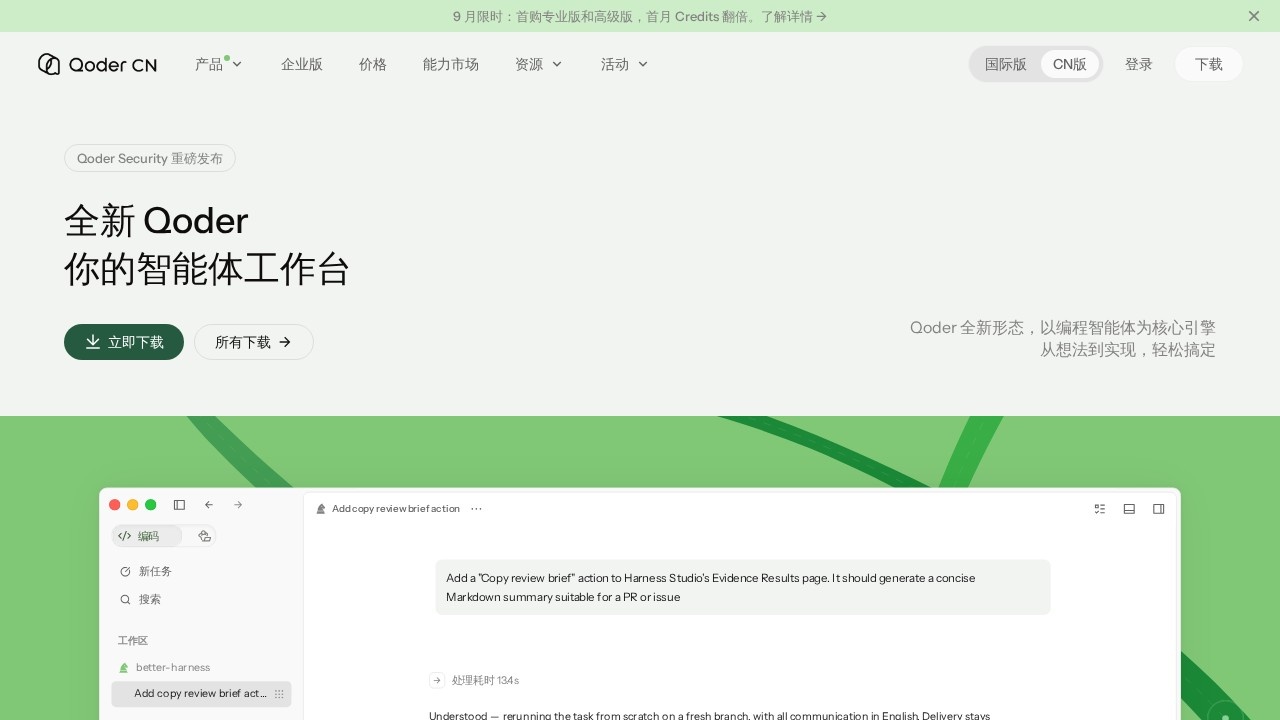Click the 登录 link
Screen dimensions: 1280x720
coord(1139,64)
